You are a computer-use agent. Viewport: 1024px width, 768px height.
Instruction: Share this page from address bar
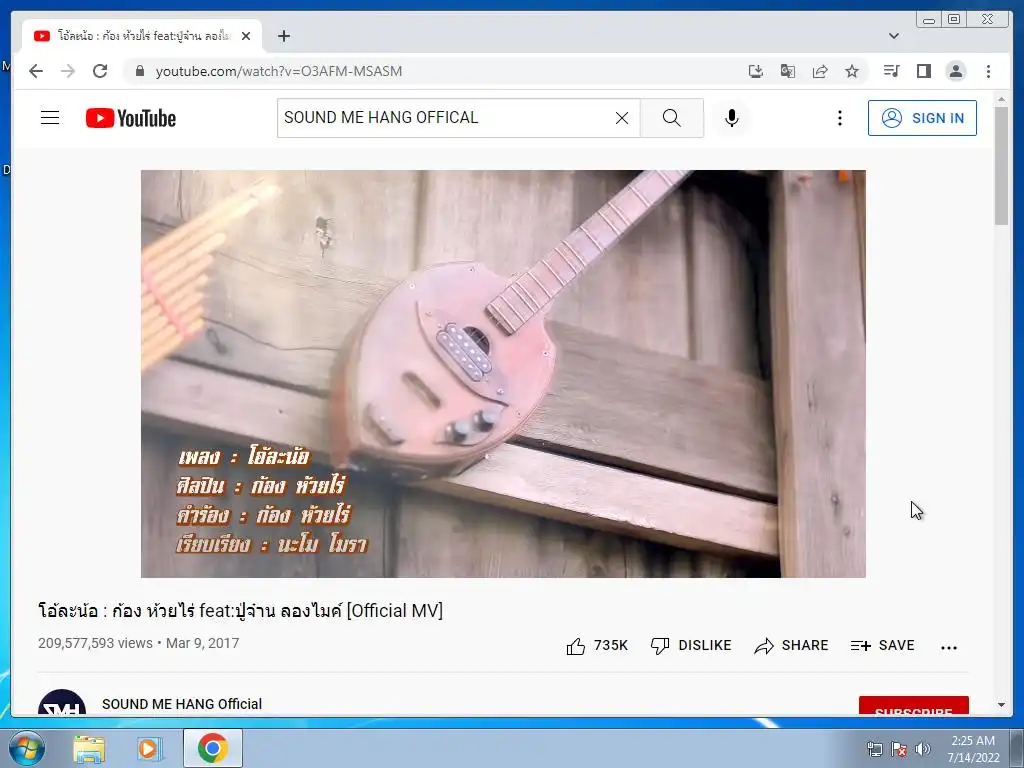click(820, 71)
